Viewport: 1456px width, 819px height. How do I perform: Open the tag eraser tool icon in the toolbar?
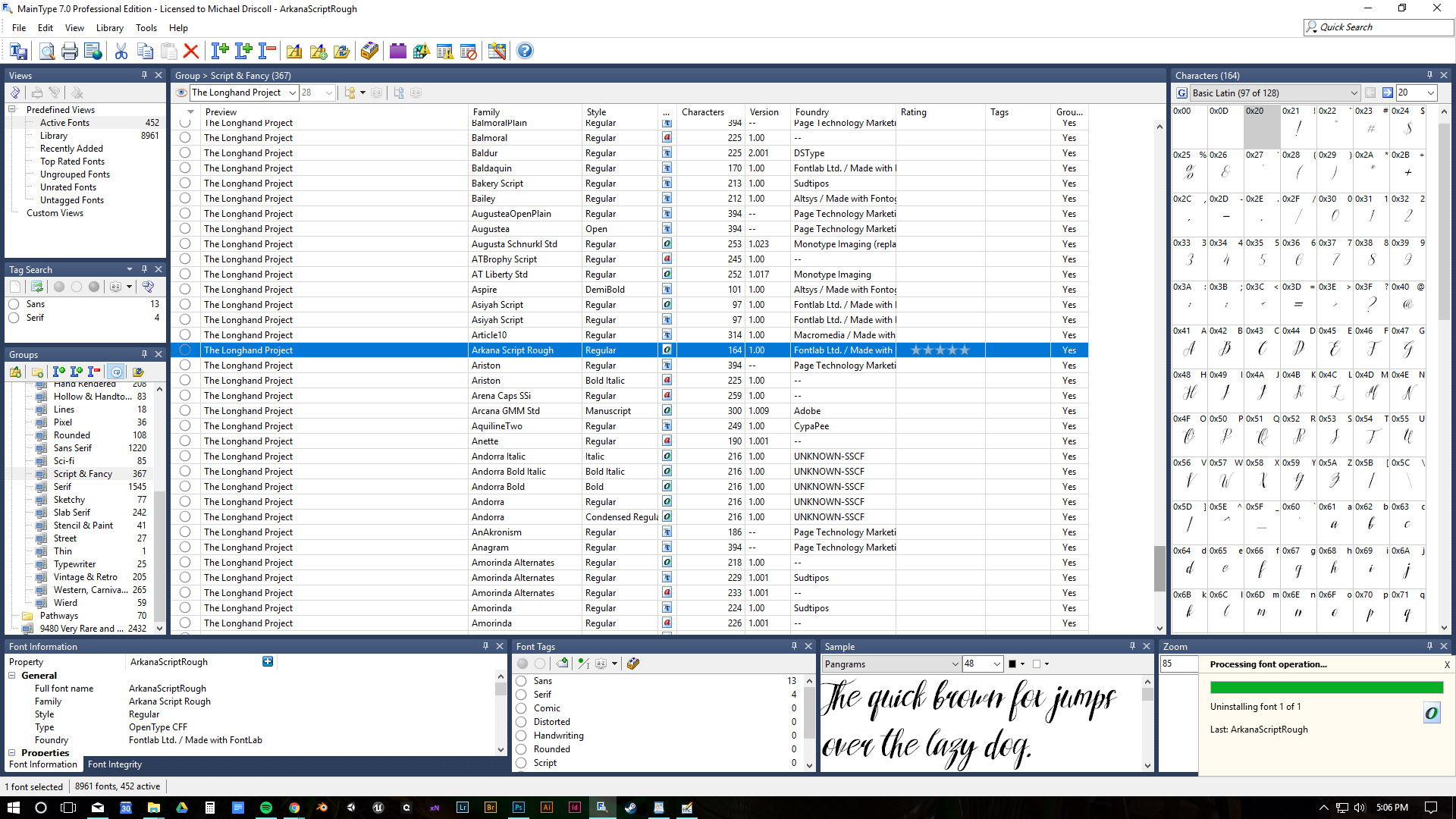(x=369, y=51)
